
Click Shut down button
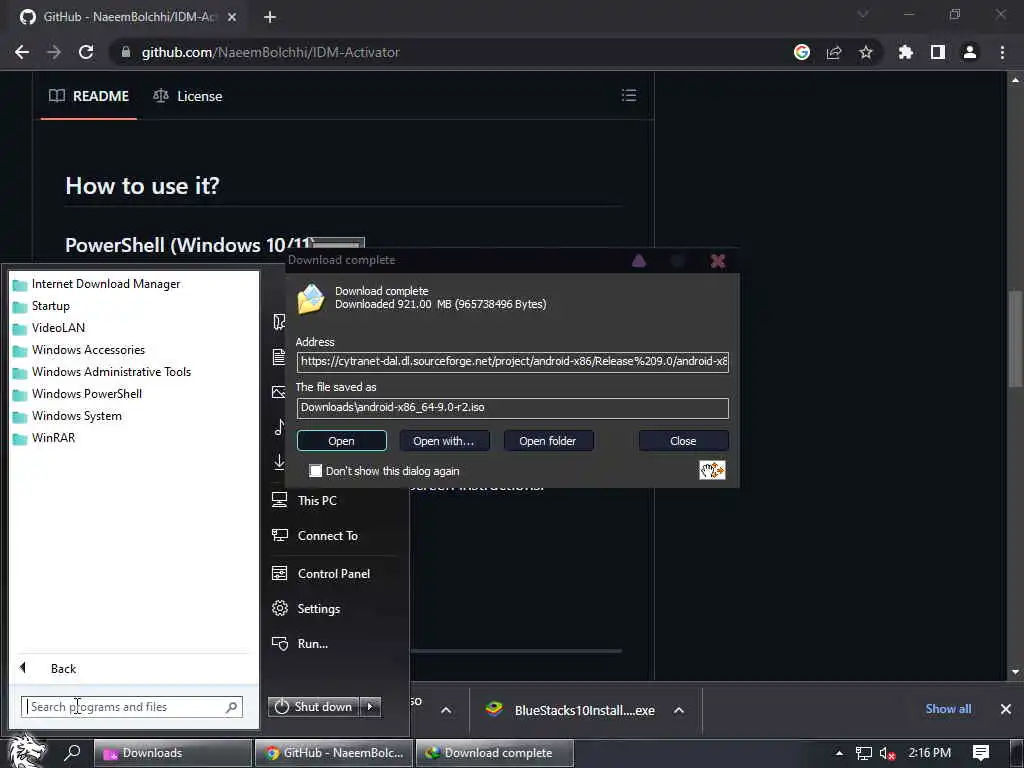point(313,707)
